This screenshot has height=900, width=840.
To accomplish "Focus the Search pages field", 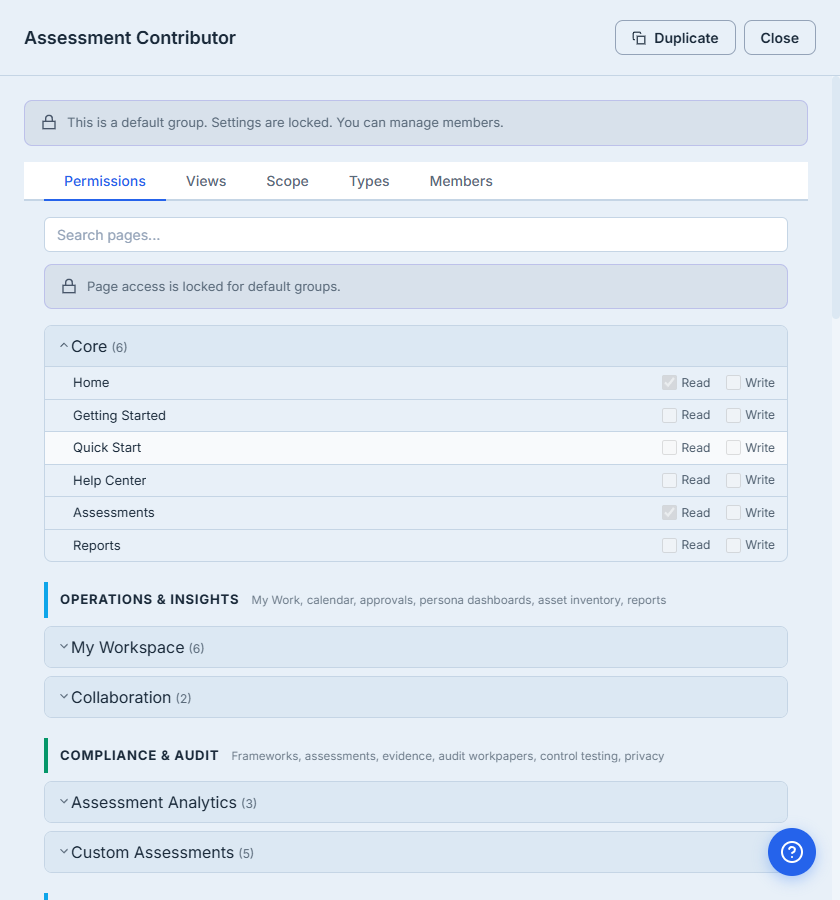I will (x=416, y=235).
